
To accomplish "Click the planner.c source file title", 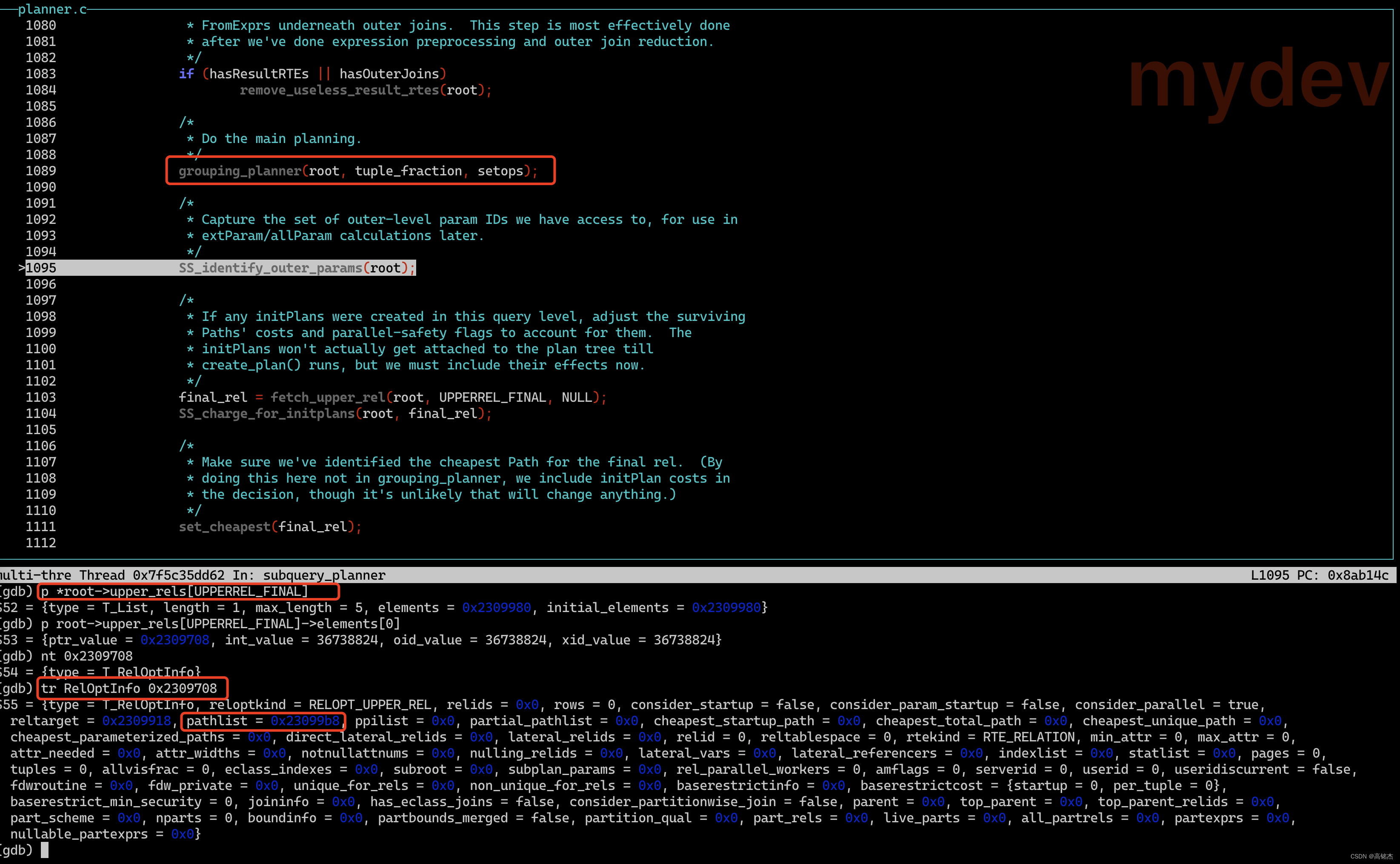I will (52, 9).
